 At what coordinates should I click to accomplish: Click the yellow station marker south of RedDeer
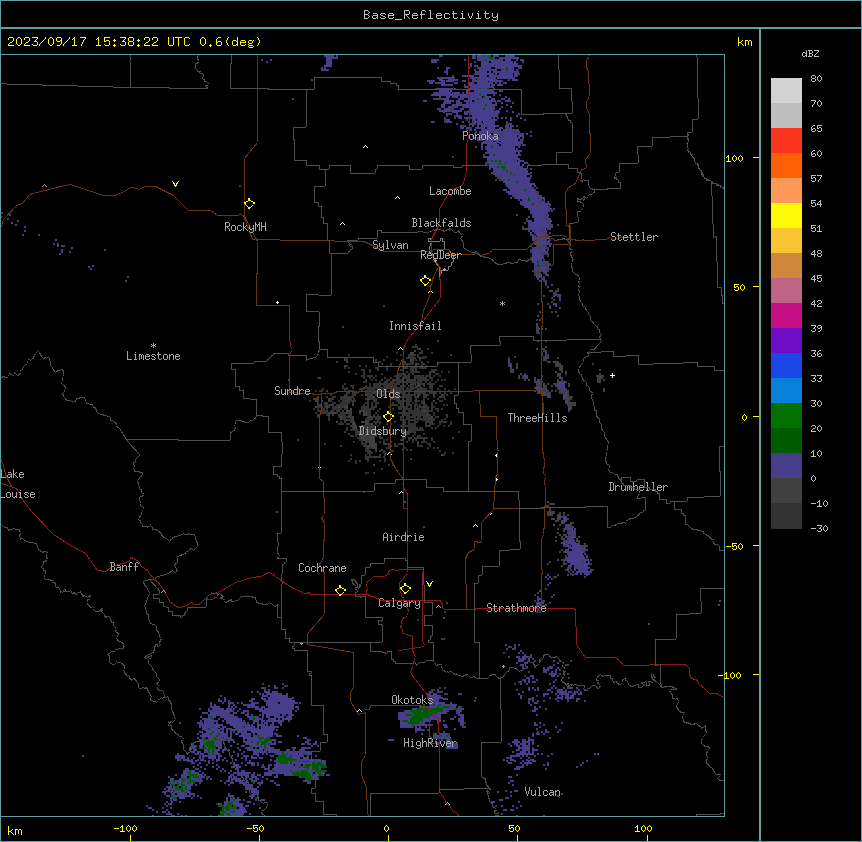[425, 281]
